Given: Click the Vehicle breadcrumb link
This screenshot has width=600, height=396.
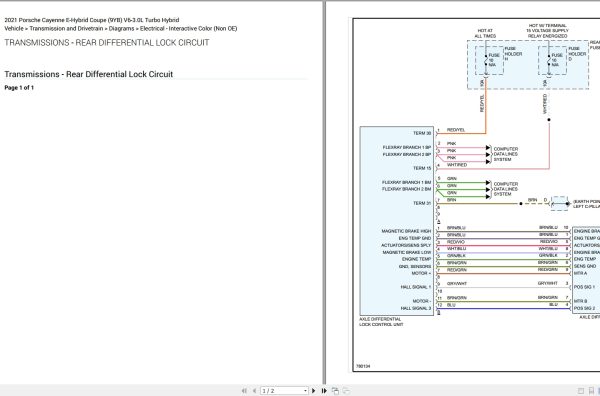Looking at the screenshot, I should 14,29.
